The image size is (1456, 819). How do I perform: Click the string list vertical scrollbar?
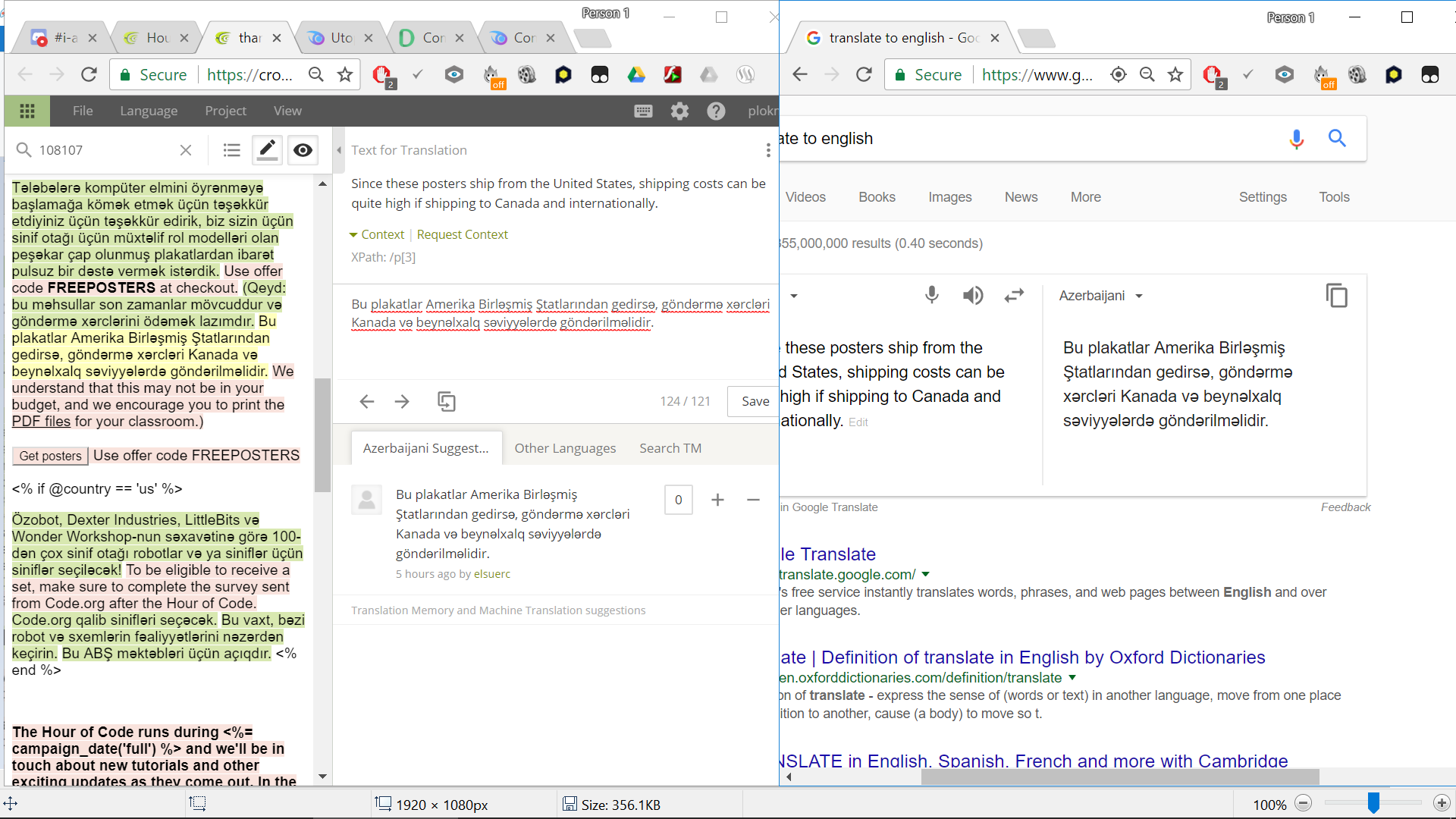coord(322,435)
